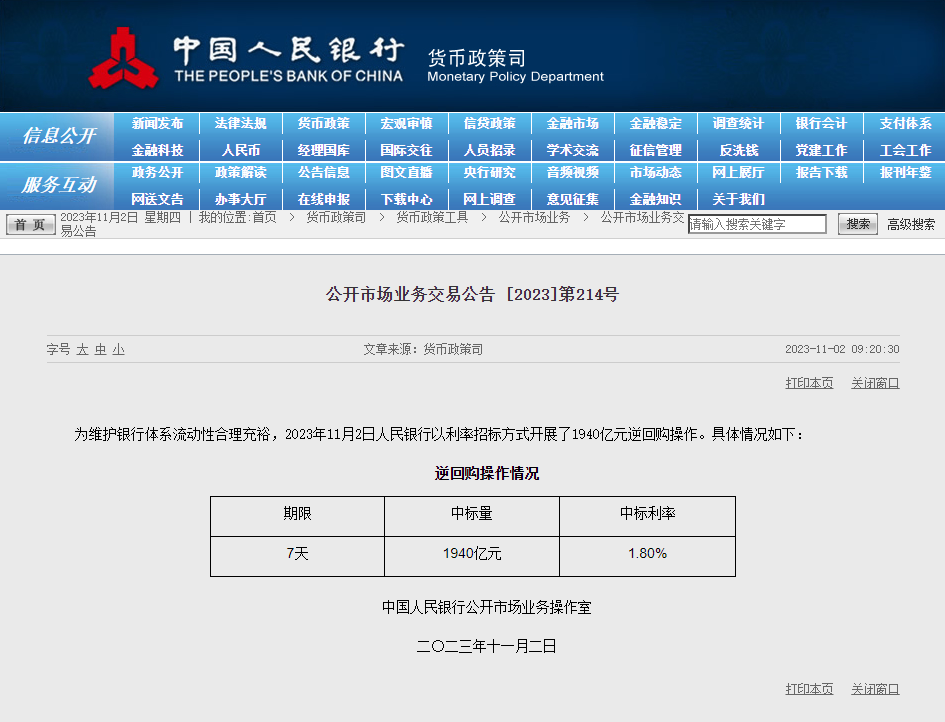Open 党建工作 menu item

click(x=821, y=150)
